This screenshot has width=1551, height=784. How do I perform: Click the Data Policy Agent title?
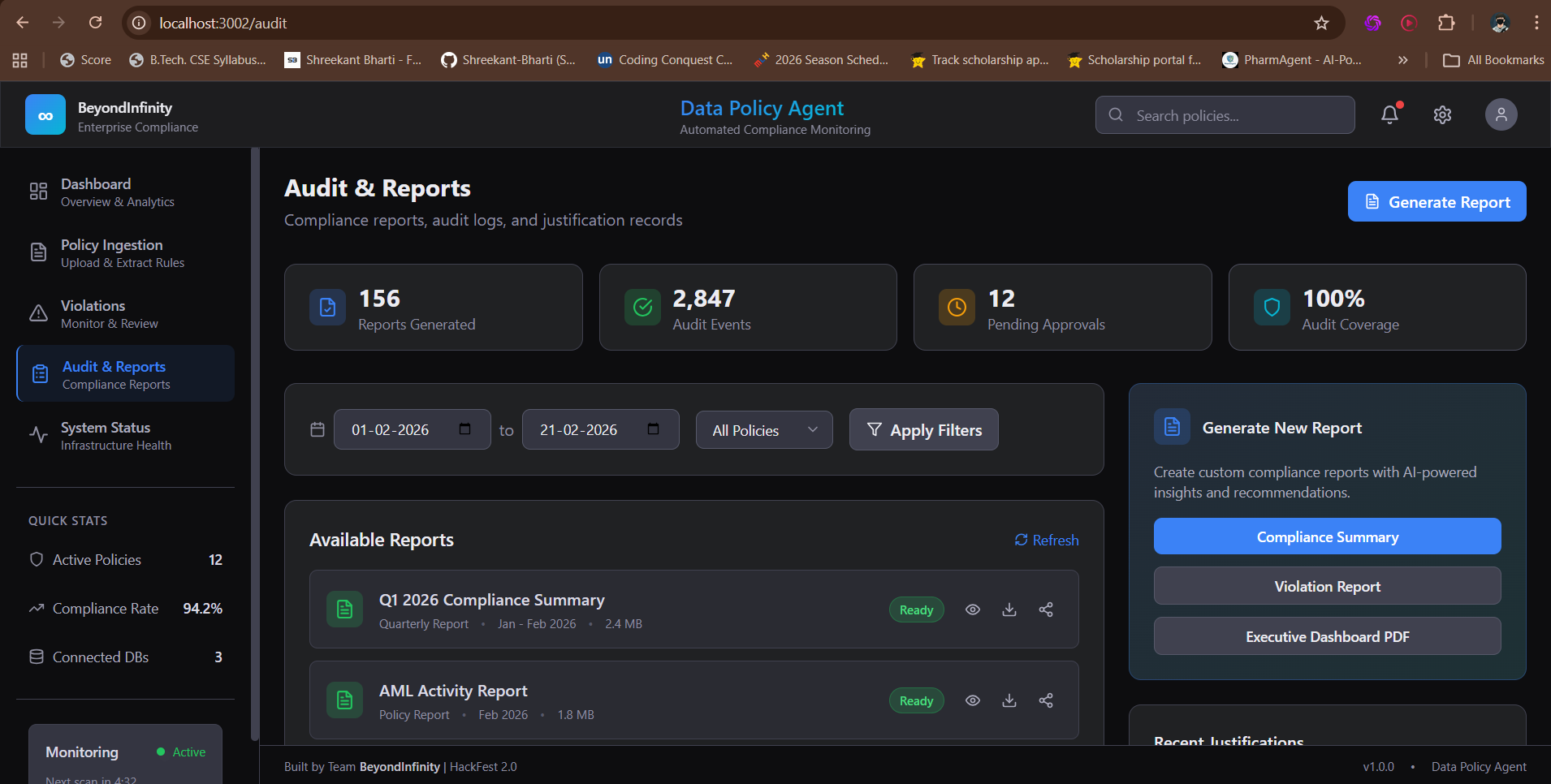pos(762,108)
